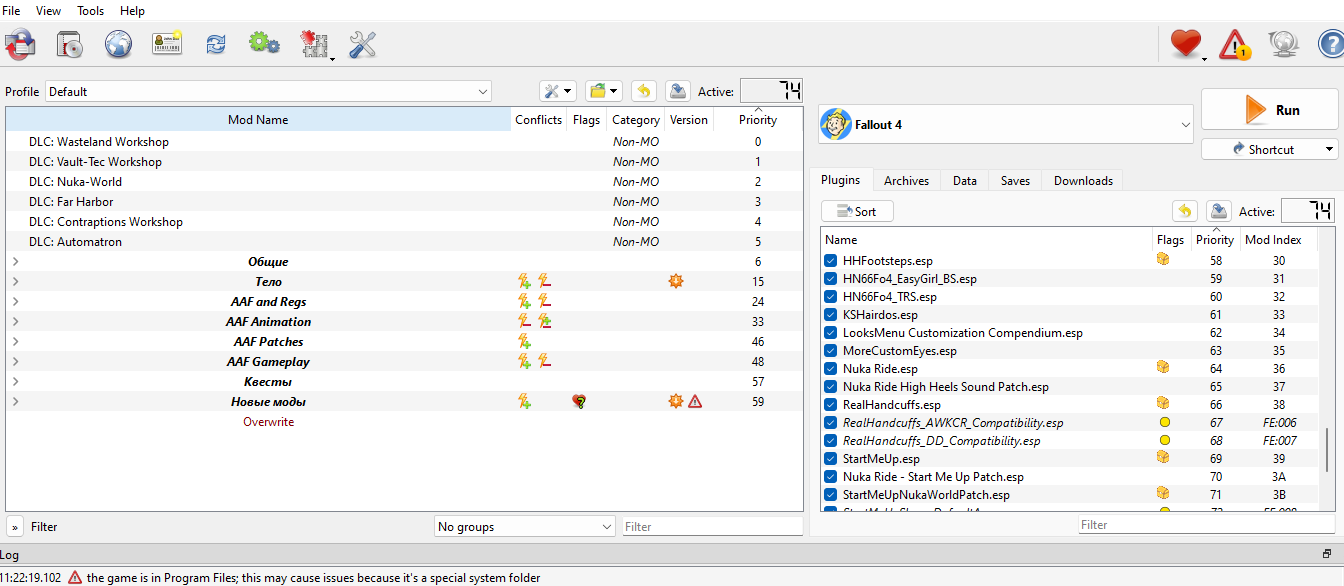Click create backup icon in Plugins tab
The height and width of the screenshot is (586, 1344).
[x=1217, y=211]
